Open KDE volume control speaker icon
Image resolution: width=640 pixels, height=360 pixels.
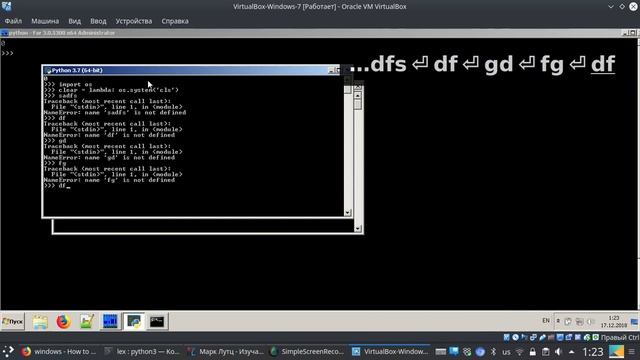tap(559, 351)
